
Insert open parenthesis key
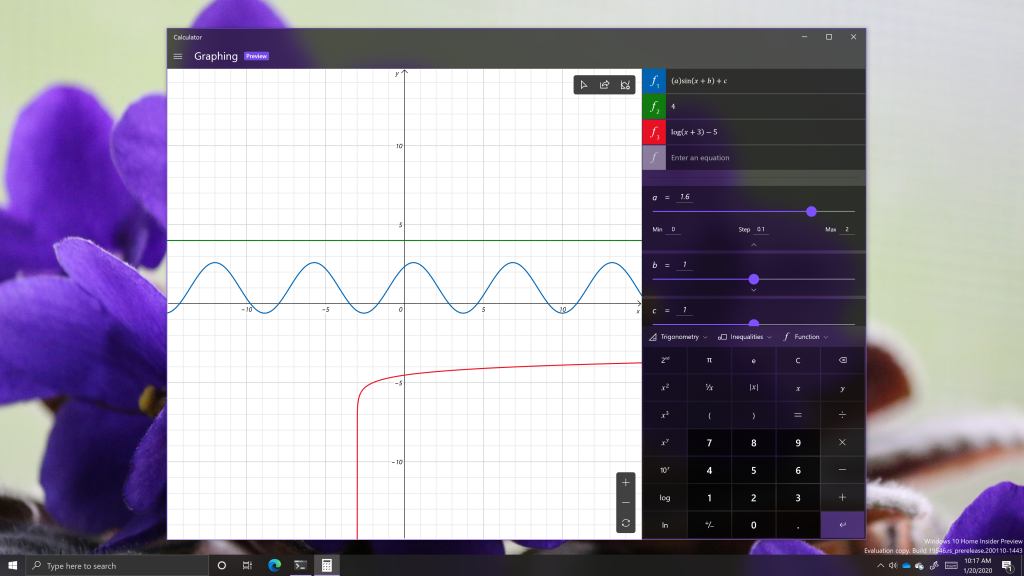point(709,415)
